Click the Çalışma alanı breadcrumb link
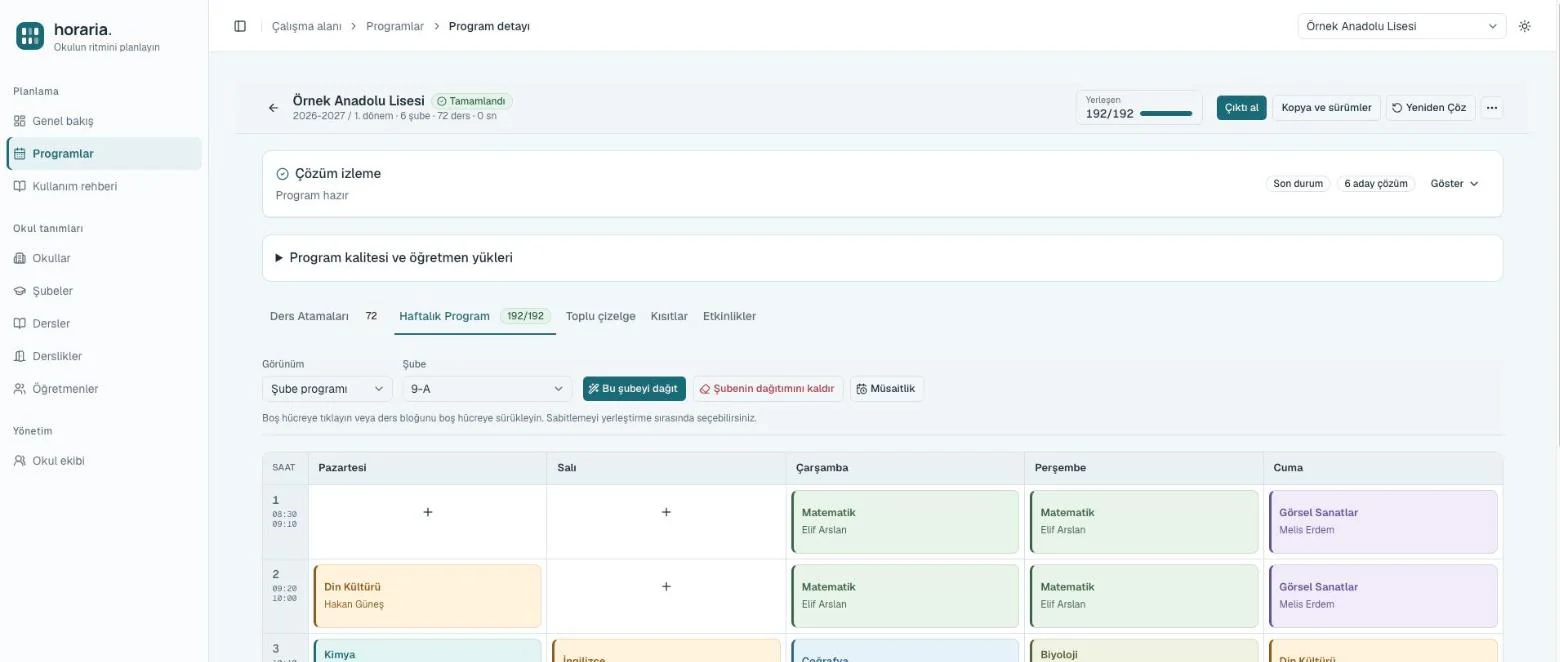The image size is (1560, 662). click(307, 26)
